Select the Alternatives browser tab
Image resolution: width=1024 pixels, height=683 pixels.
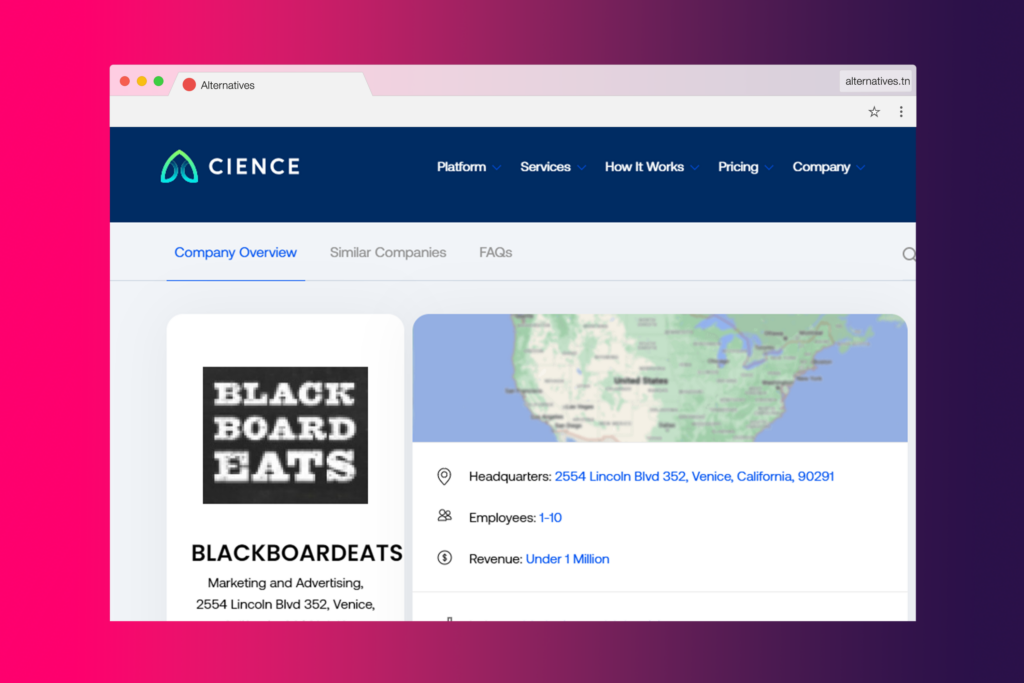tap(270, 85)
